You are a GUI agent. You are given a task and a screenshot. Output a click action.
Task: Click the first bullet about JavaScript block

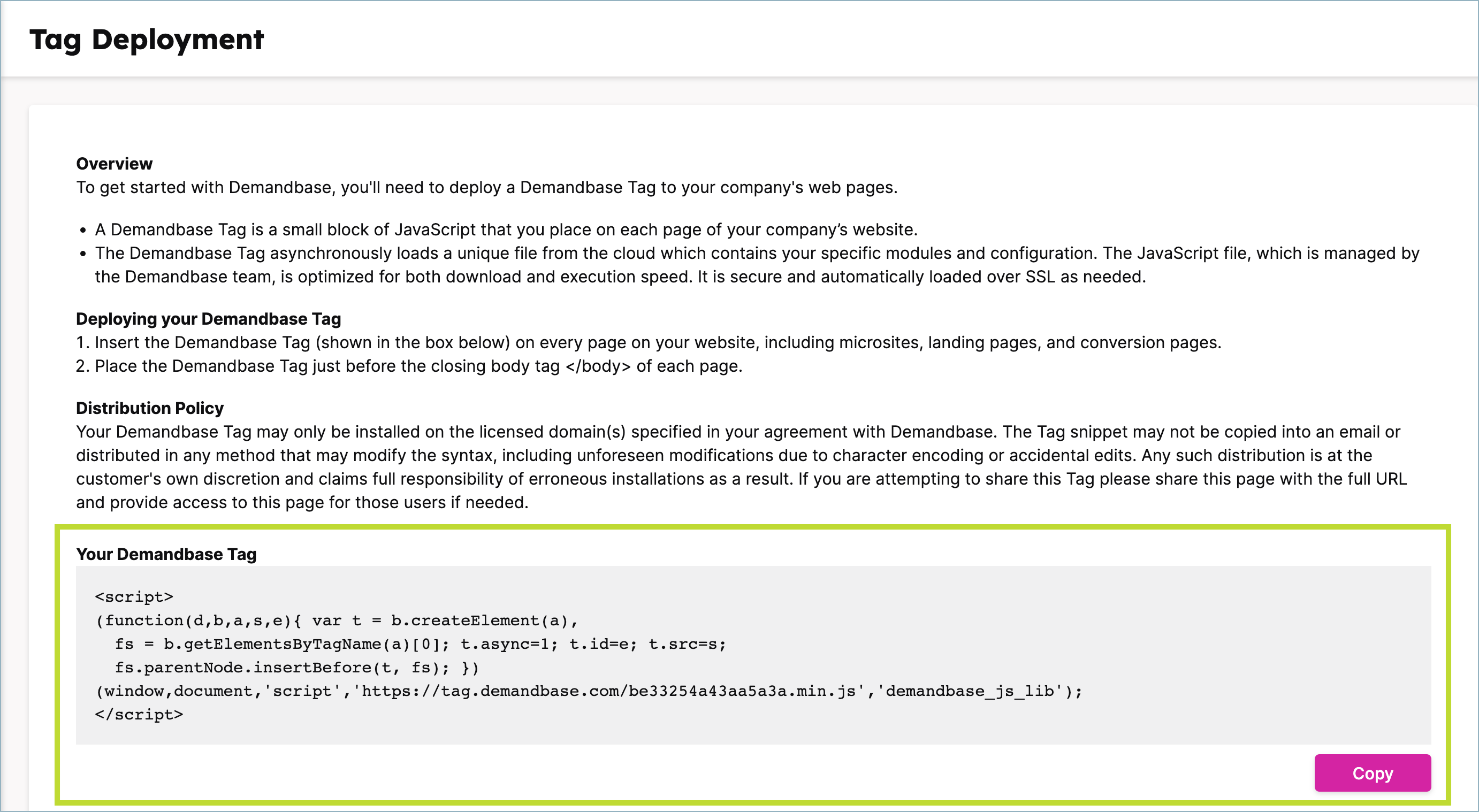pyautogui.click(x=505, y=228)
